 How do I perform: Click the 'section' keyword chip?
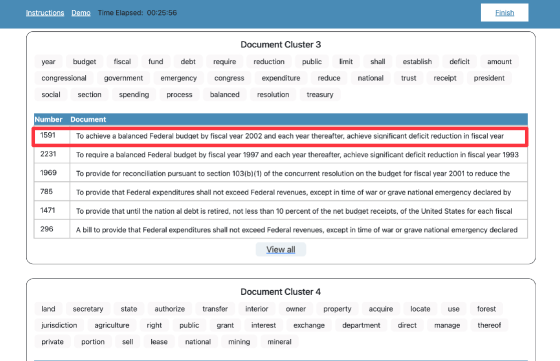pos(89,94)
